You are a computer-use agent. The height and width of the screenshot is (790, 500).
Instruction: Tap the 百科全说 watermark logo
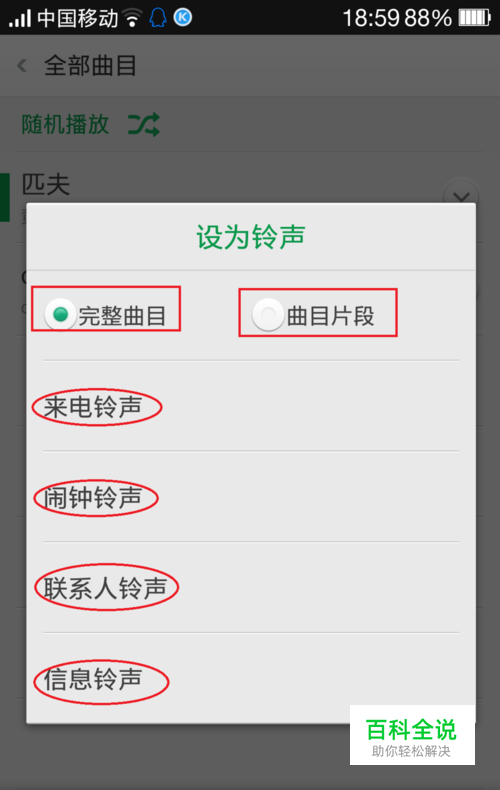tap(412, 735)
